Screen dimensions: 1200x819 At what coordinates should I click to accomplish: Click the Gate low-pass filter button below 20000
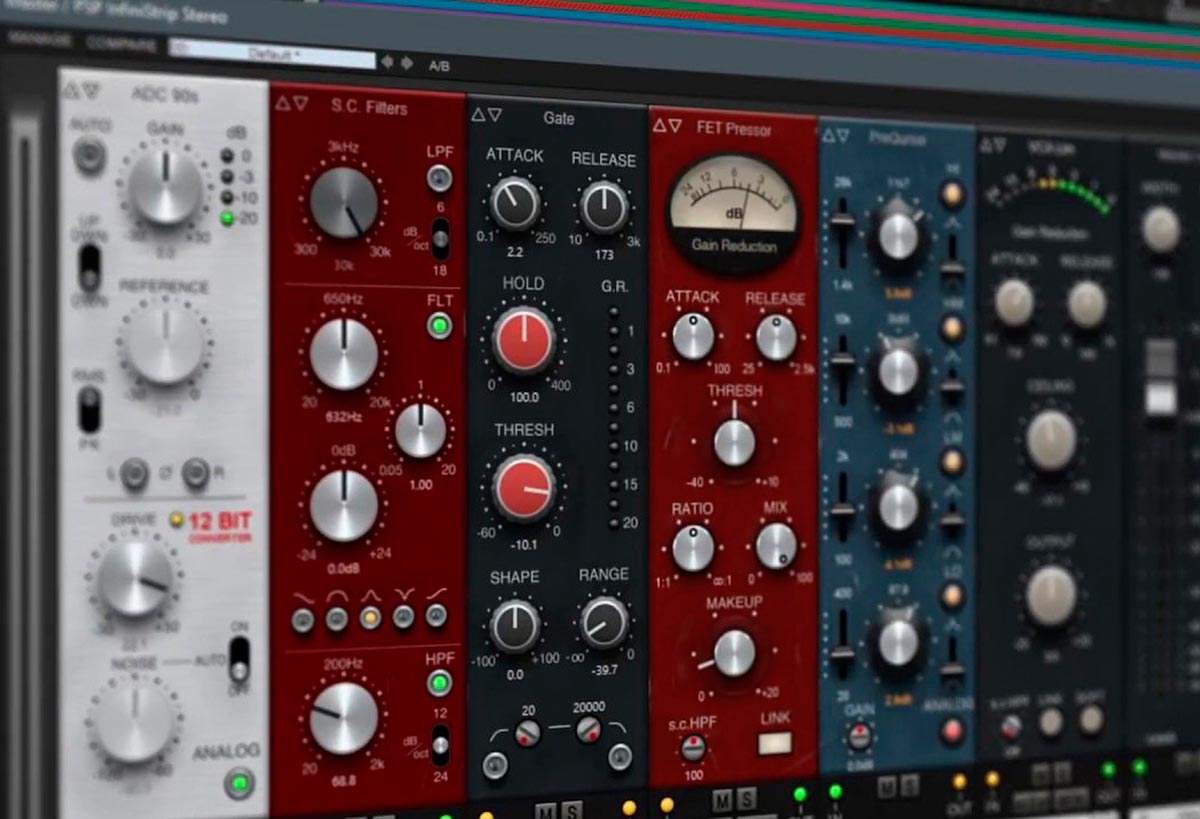[x=620, y=755]
